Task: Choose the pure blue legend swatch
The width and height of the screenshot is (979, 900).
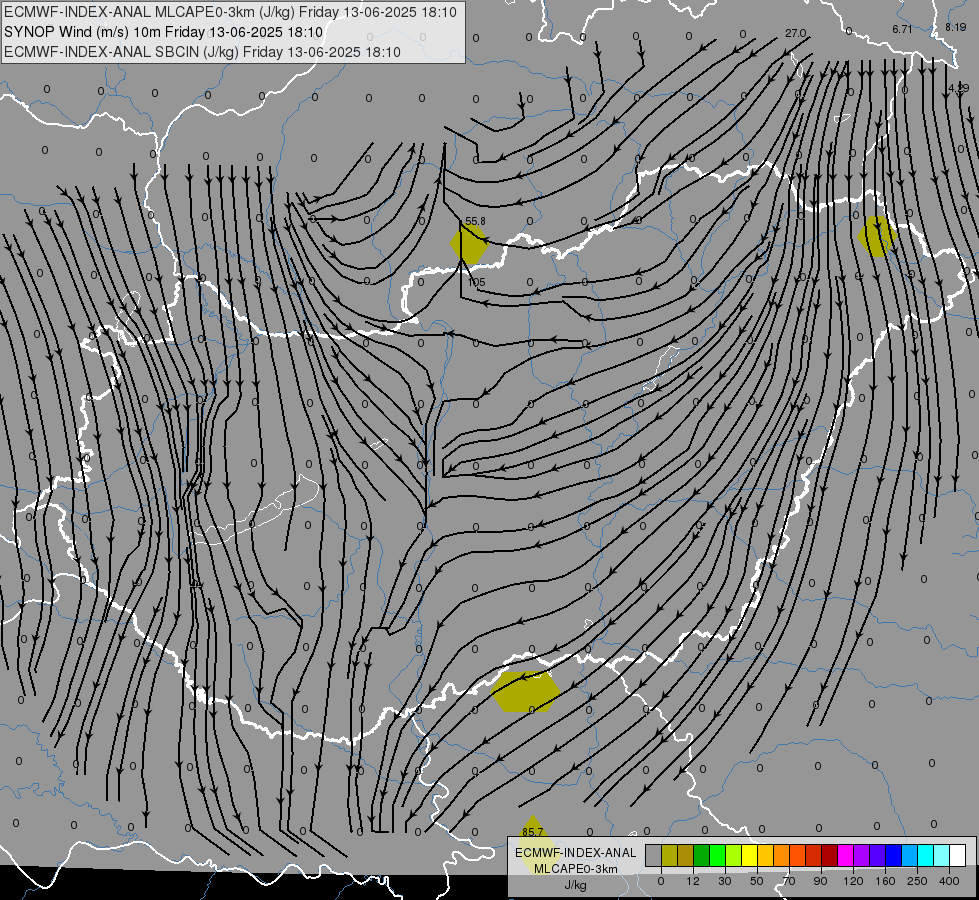Action: pos(893,856)
